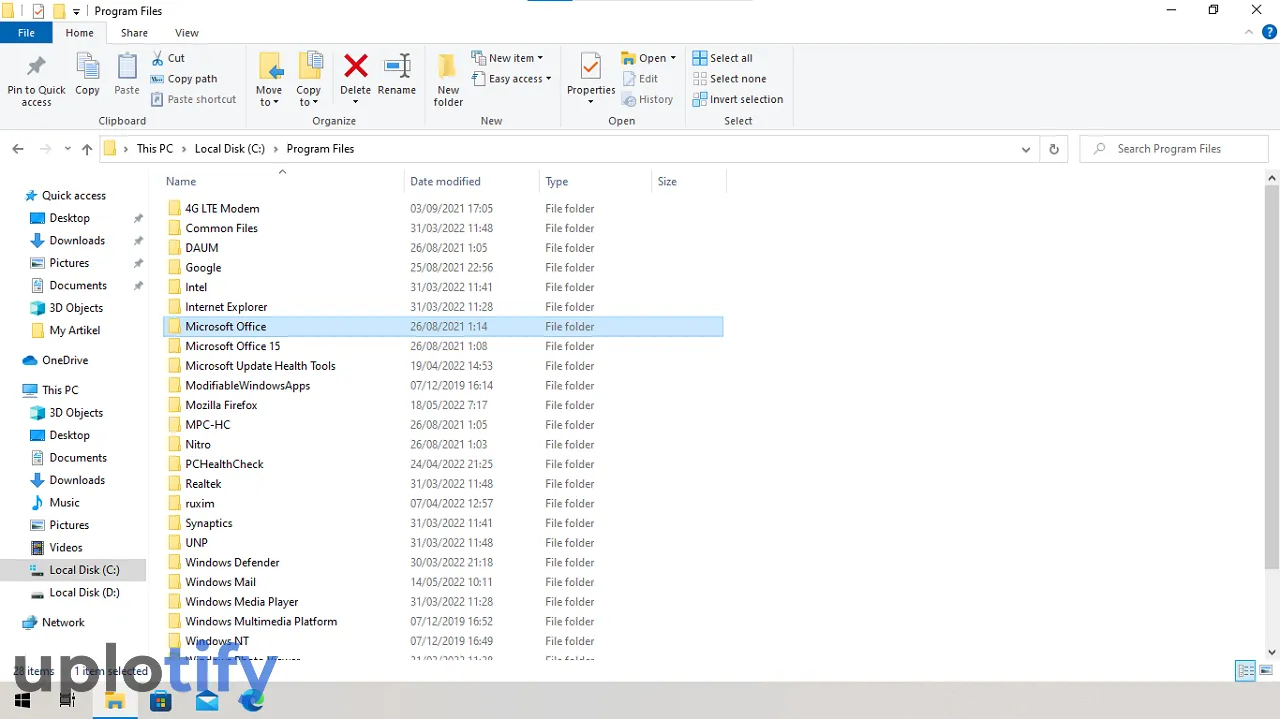The image size is (1280, 719).
Task: Open the New item dropdown
Action: pyautogui.click(x=507, y=58)
